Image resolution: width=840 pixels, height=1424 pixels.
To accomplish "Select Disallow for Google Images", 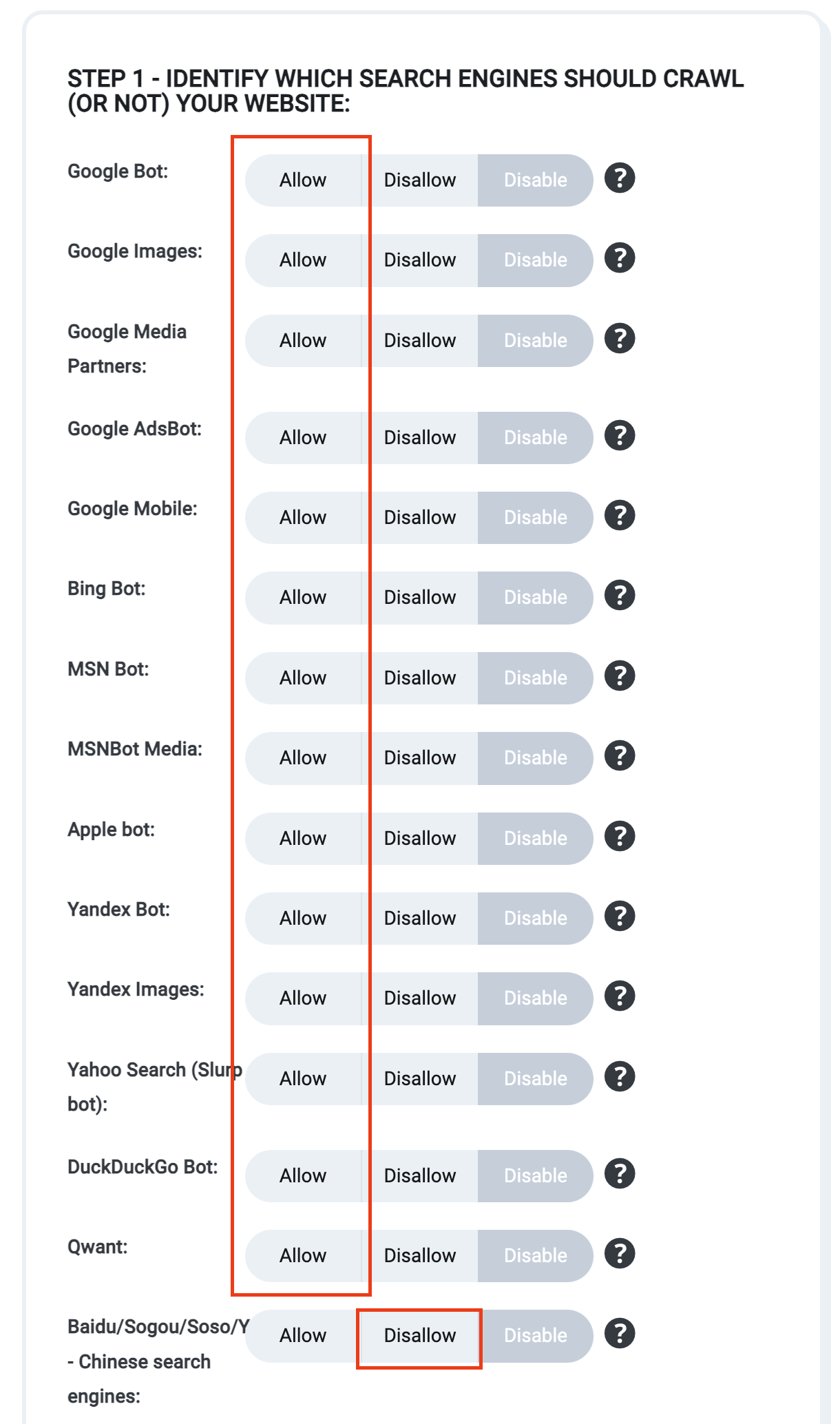I will coord(420,260).
